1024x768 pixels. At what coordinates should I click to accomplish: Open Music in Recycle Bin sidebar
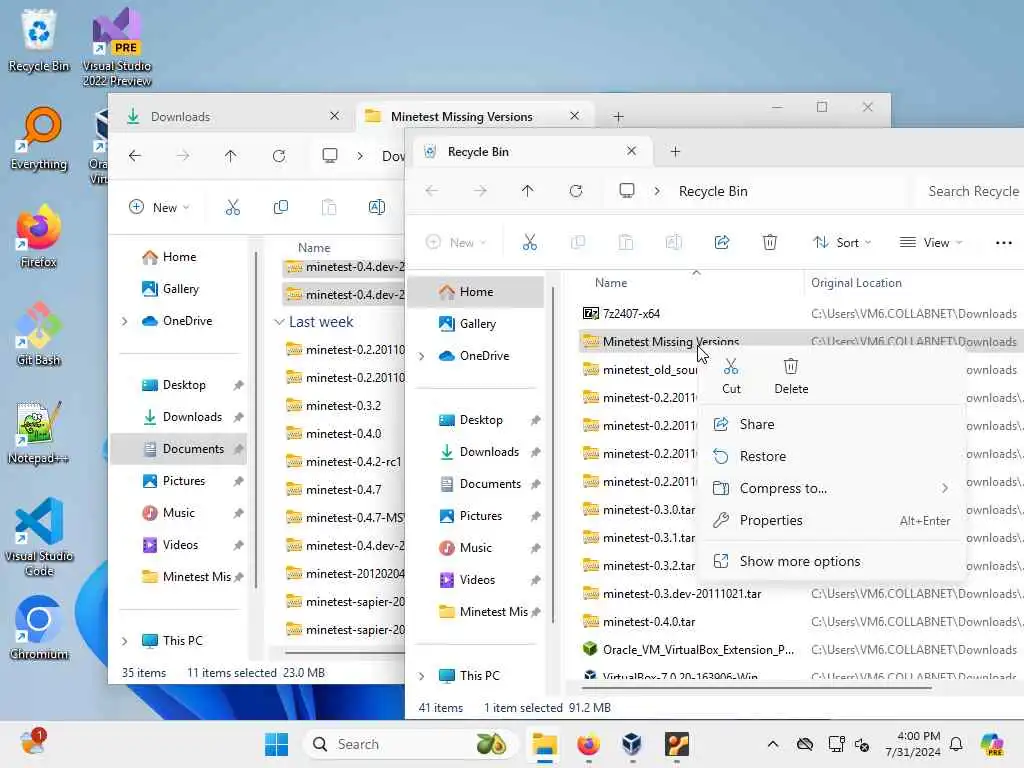(x=475, y=548)
